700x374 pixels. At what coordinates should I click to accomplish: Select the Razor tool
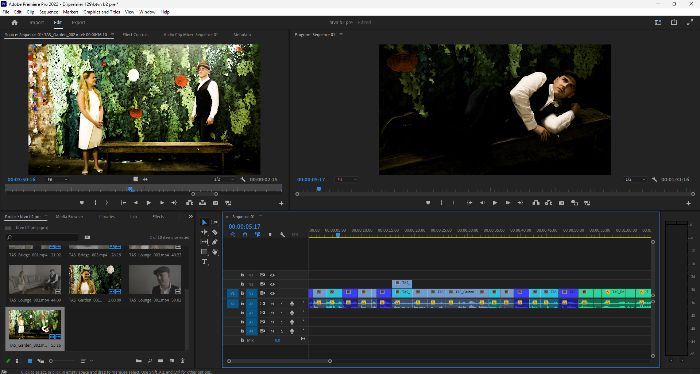215,232
